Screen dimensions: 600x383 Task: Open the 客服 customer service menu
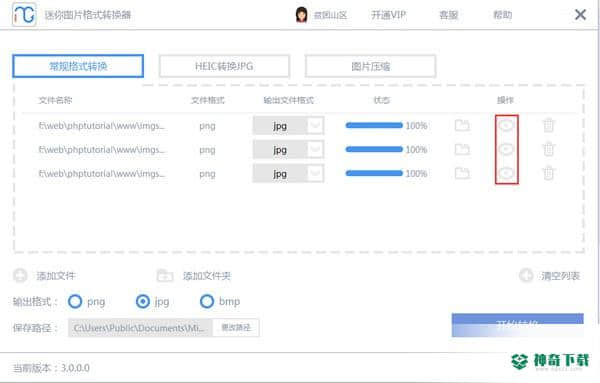[x=448, y=15]
